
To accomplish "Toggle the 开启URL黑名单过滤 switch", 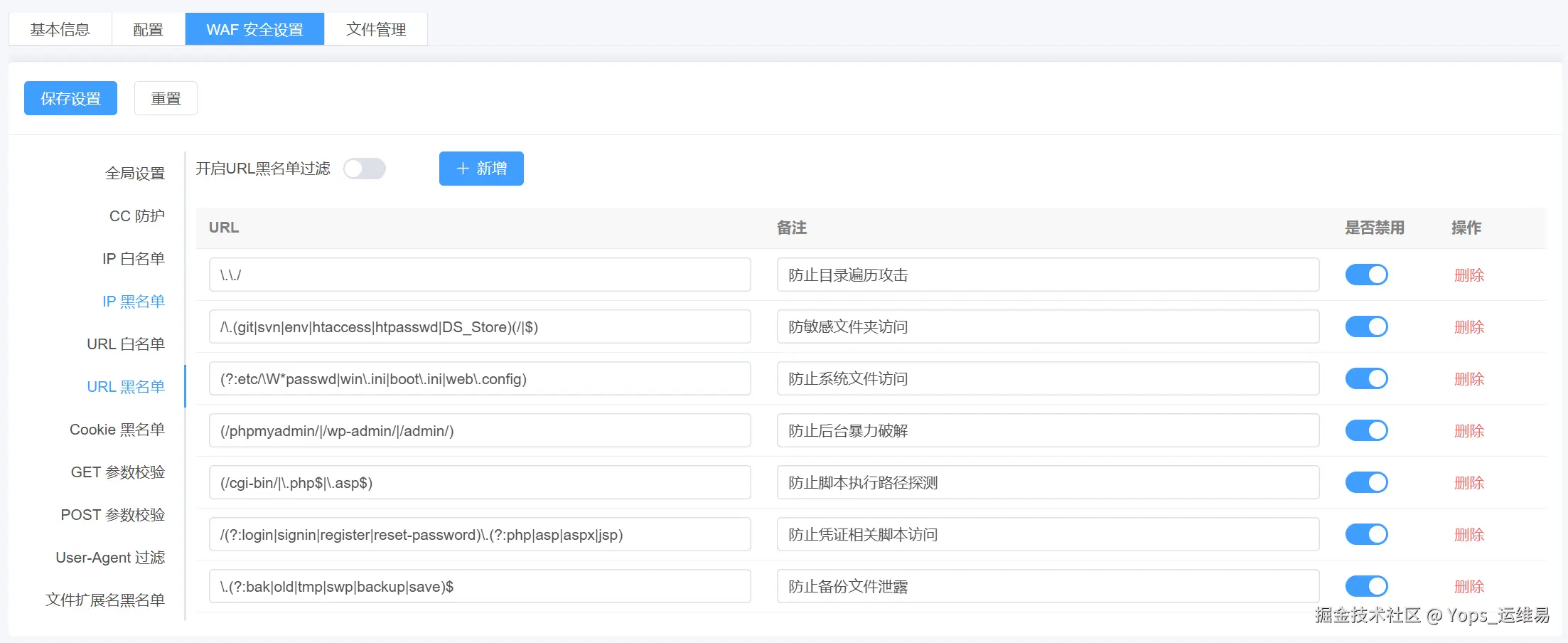I will [x=365, y=169].
